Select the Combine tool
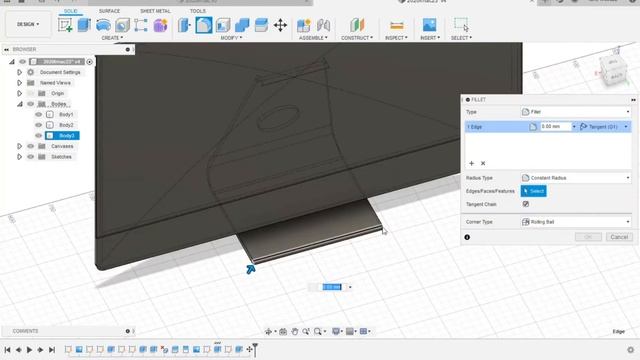 tap(242, 25)
